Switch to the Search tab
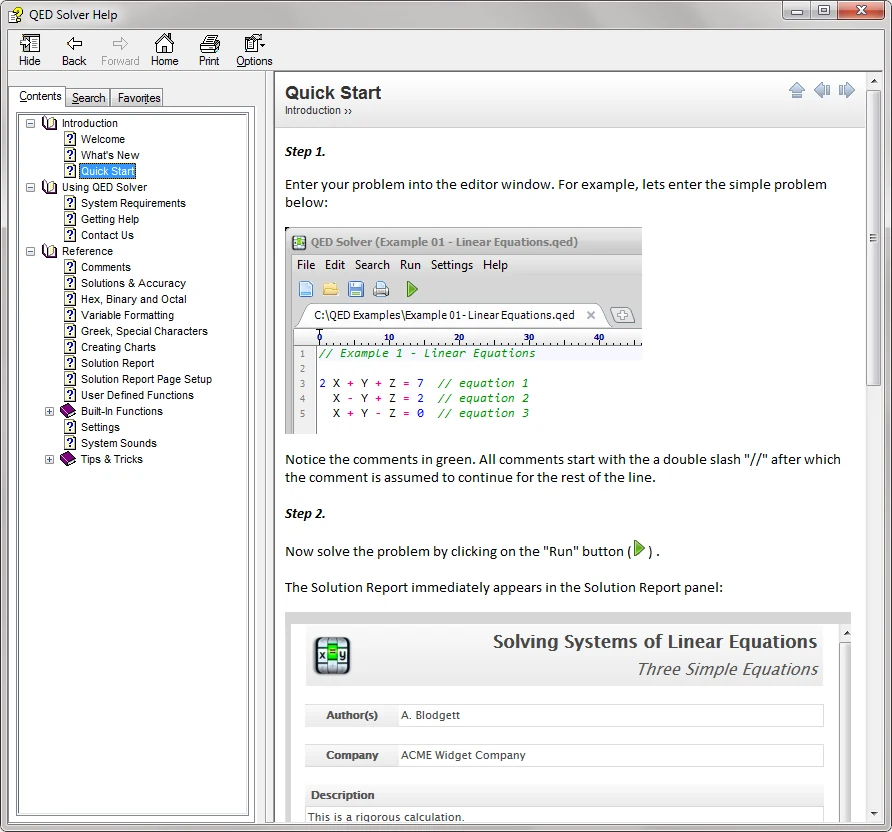This screenshot has height=832, width=892. click(88, 98)
